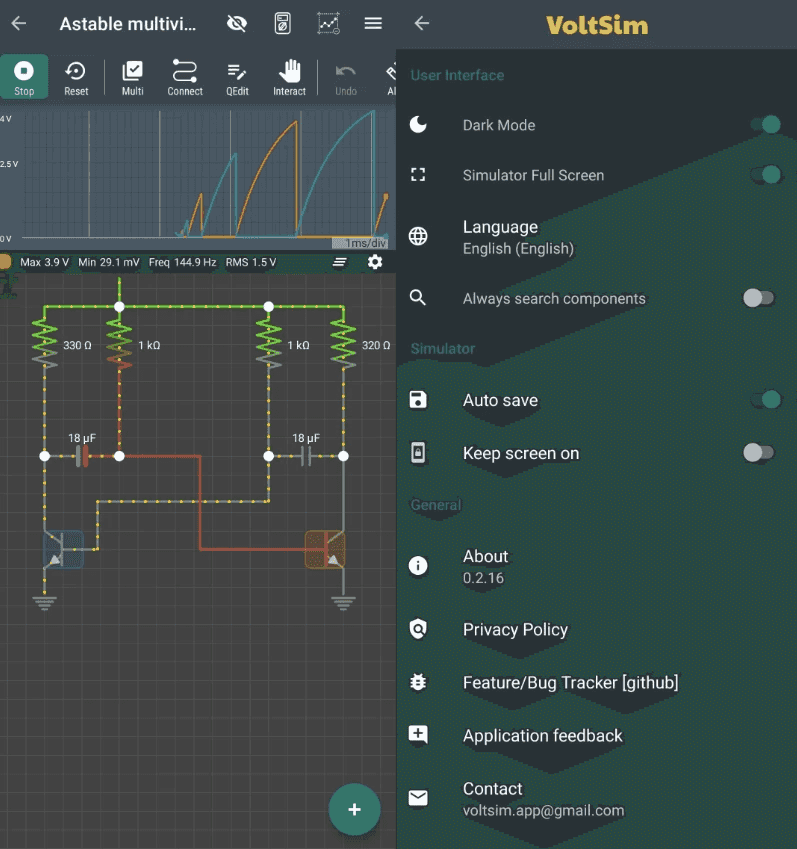Click the Min 29.1 mV reading

coord(109,263)
